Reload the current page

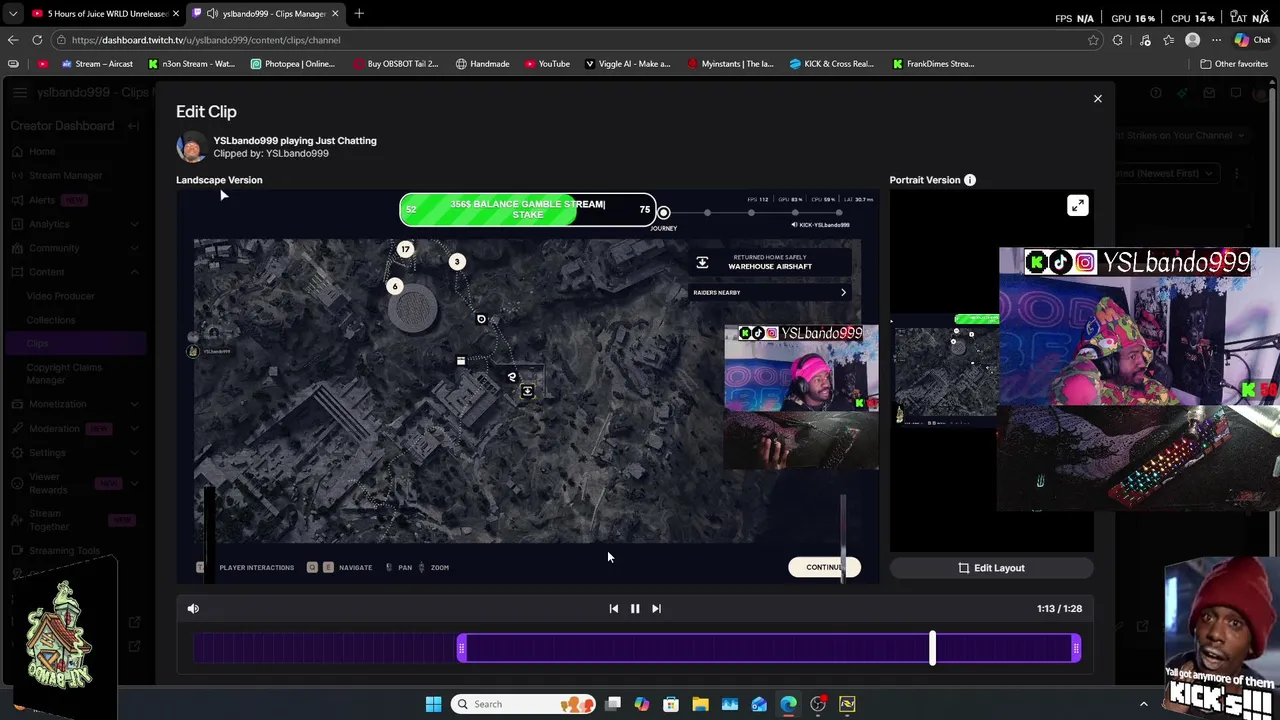37,40
